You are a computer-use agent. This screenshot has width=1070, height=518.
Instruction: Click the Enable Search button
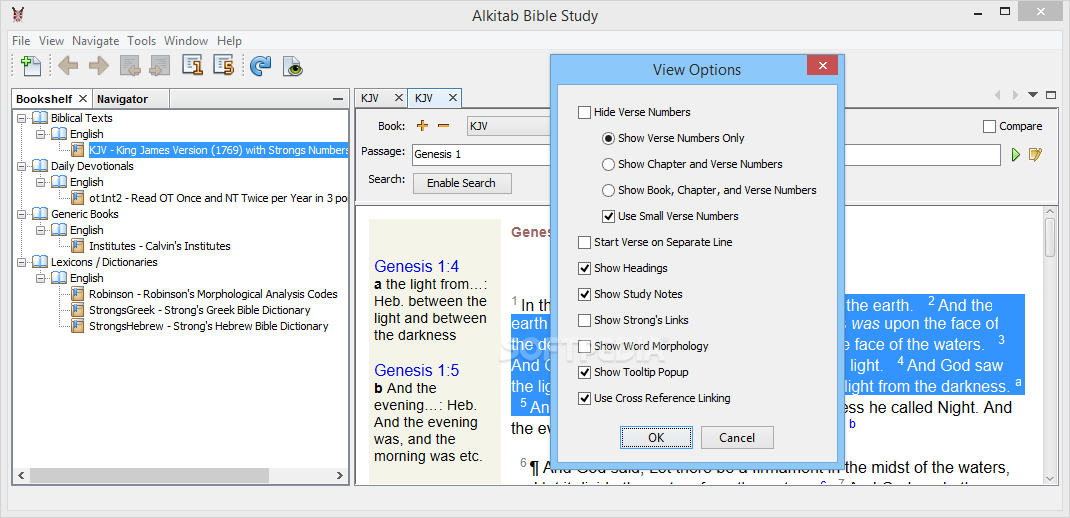tap(462, 183)
